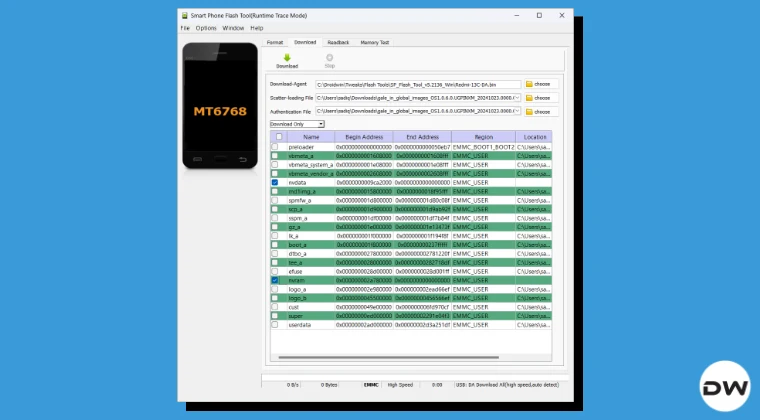Click the Smart Phone Flash Tool title icon
The image size is (760, 420).
[183, 16]
